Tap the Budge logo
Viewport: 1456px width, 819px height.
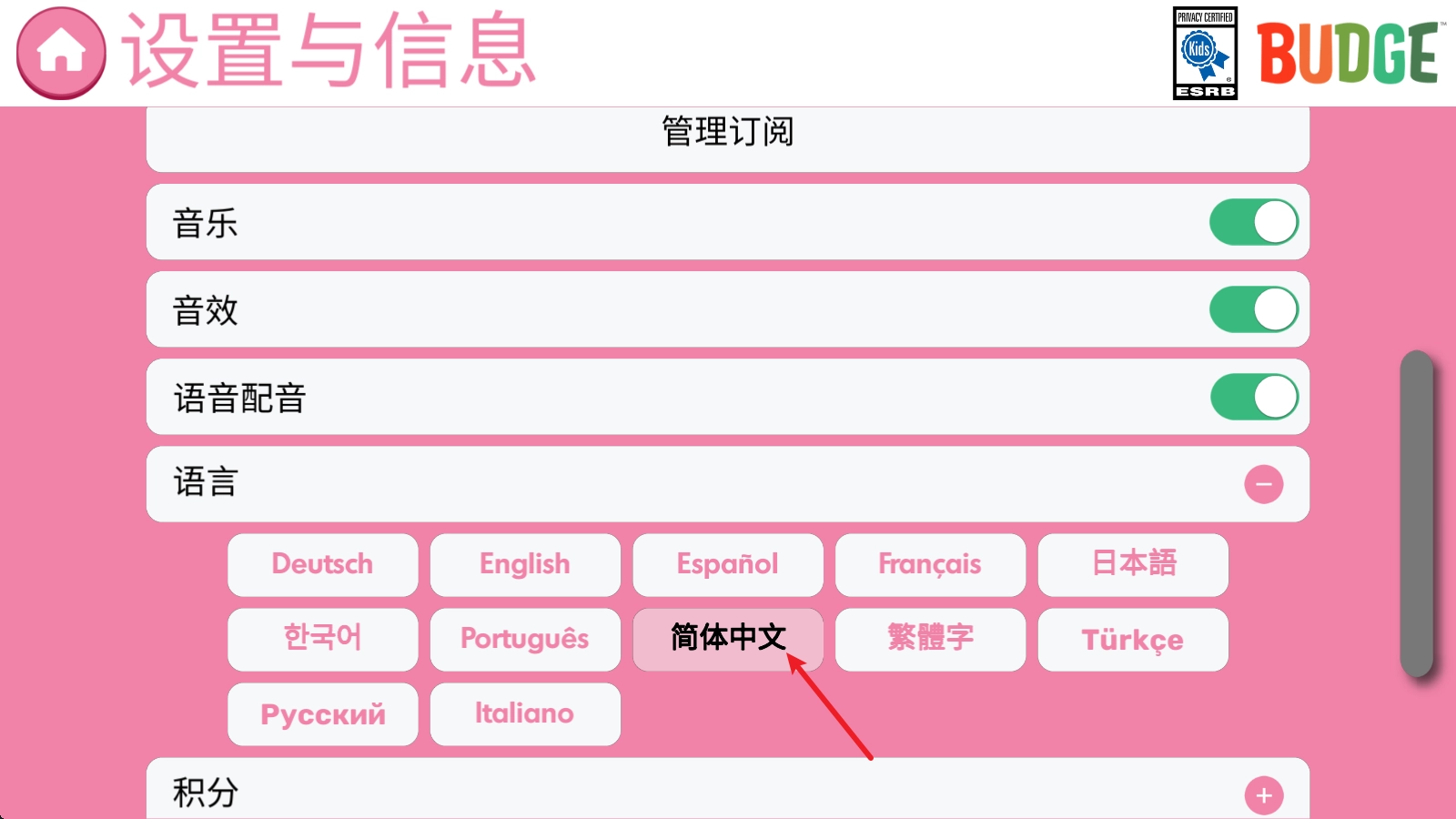[x=1349, y=53]
